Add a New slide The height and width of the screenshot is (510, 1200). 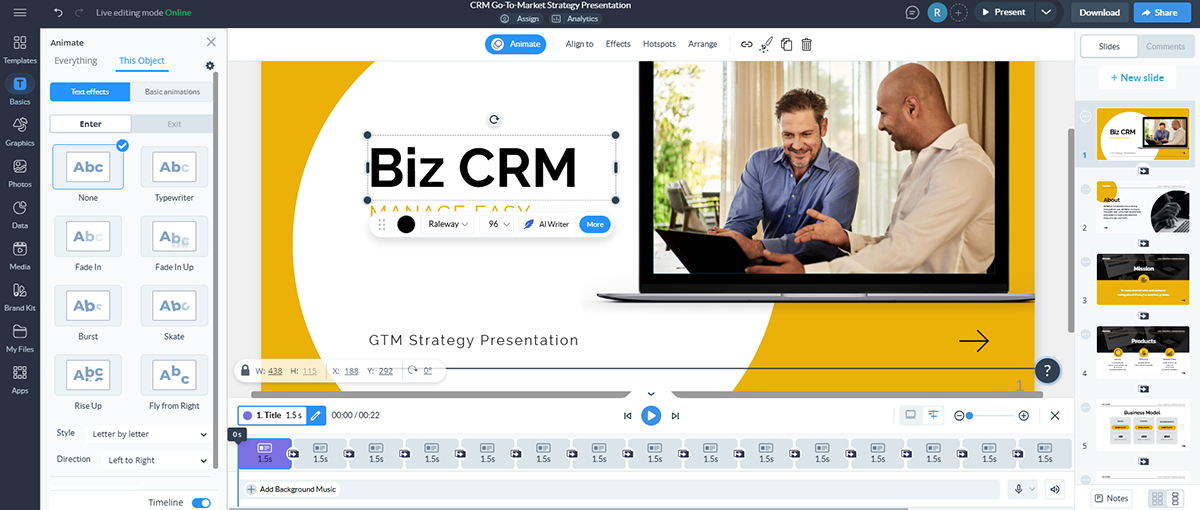[x=1135, y=77]
